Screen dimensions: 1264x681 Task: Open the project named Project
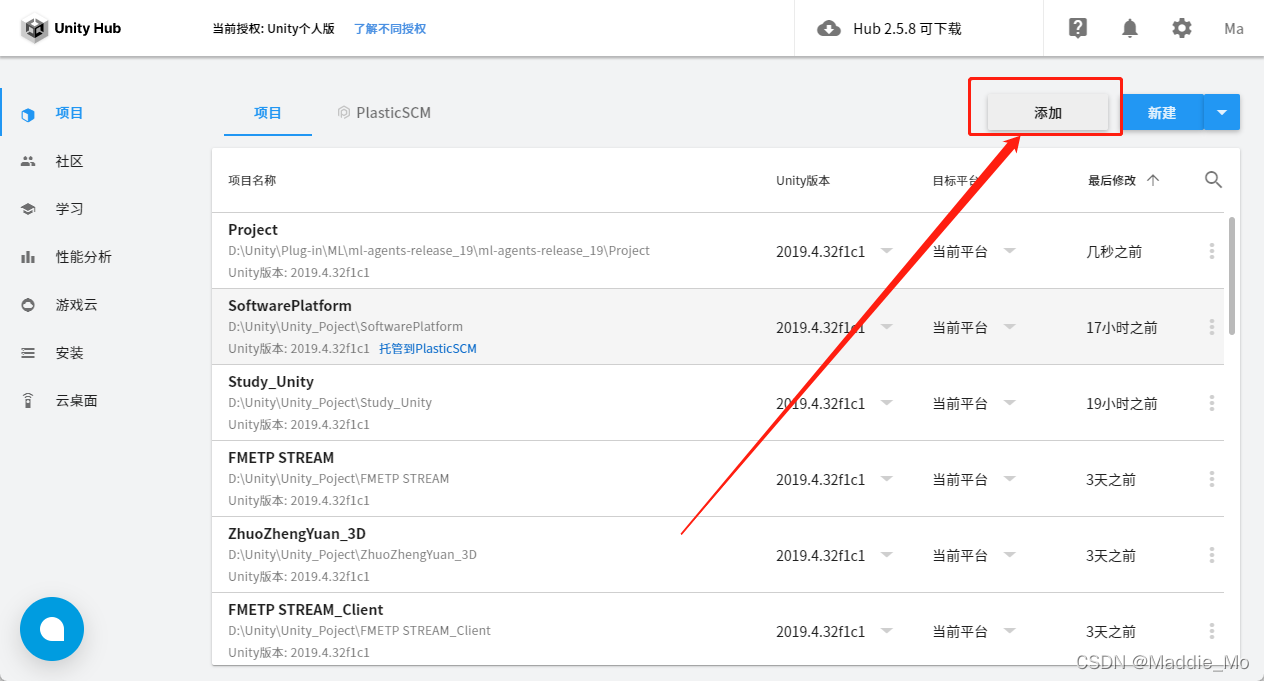(253, 230)
